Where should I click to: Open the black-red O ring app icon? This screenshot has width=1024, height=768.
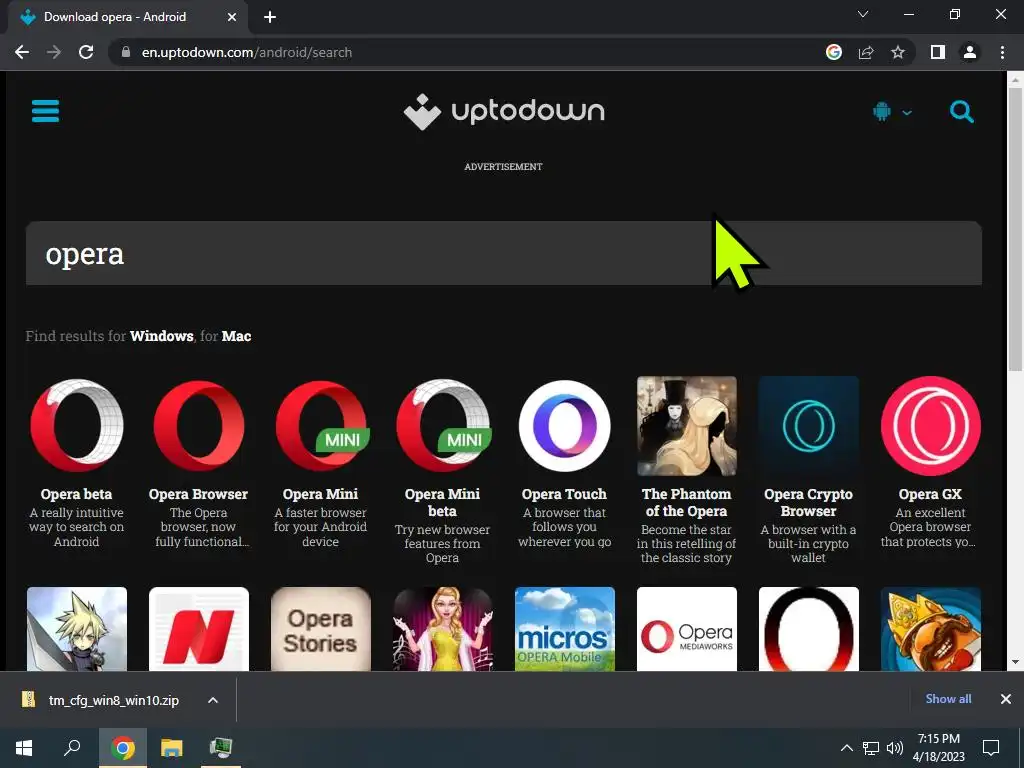[x=808, y=629]
